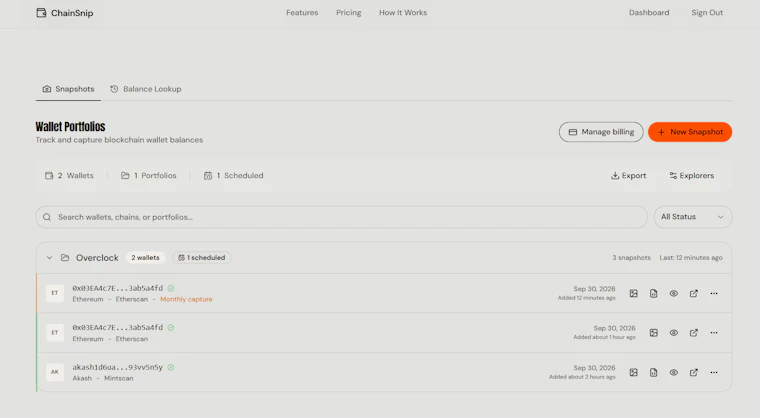Open image snapshot icon for Monthly capture wallet
The width and height of the screenshot is (760, 418).
click(x=633, y=293)
